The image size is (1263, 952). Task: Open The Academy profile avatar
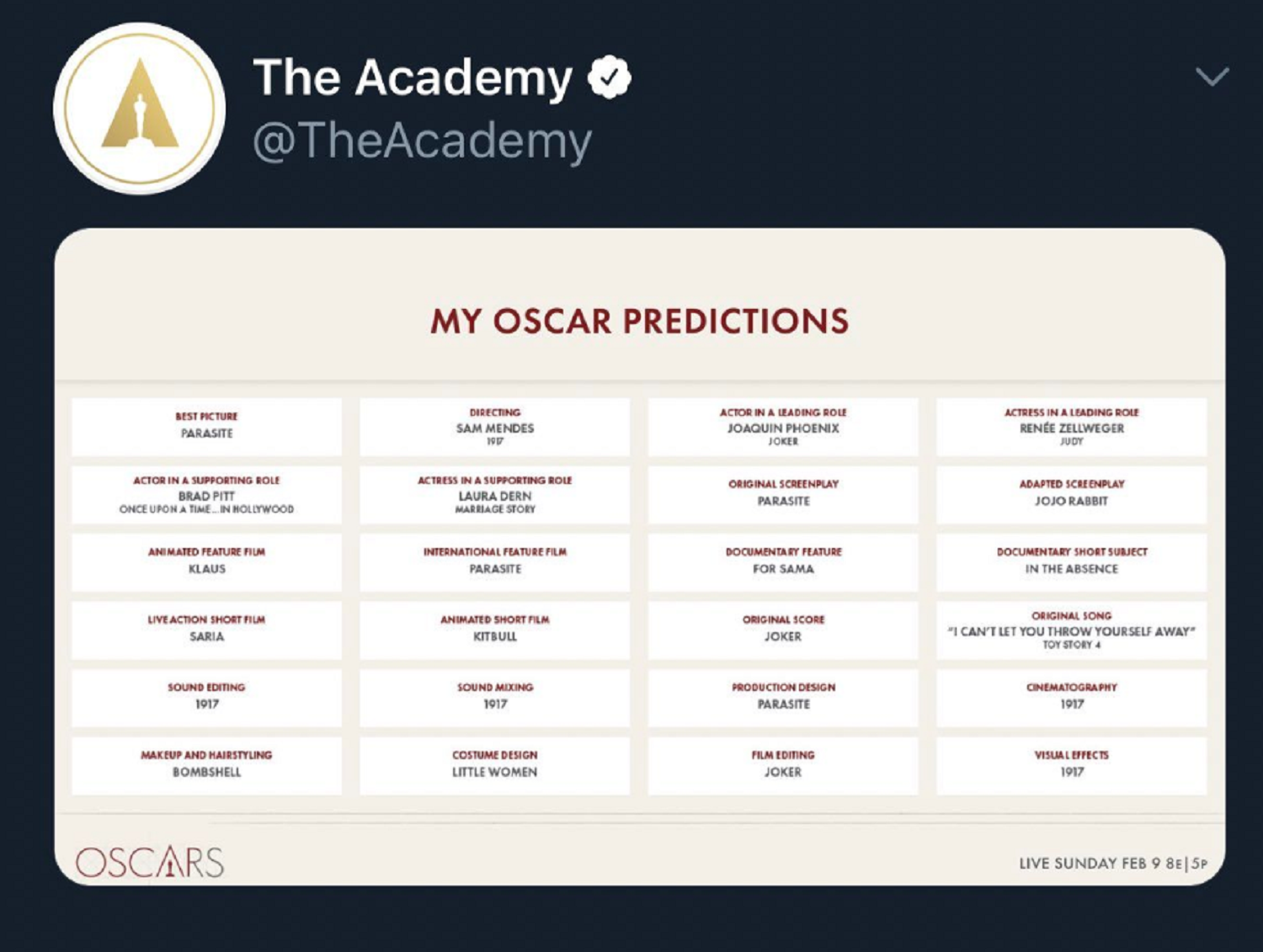pos(140,109)
